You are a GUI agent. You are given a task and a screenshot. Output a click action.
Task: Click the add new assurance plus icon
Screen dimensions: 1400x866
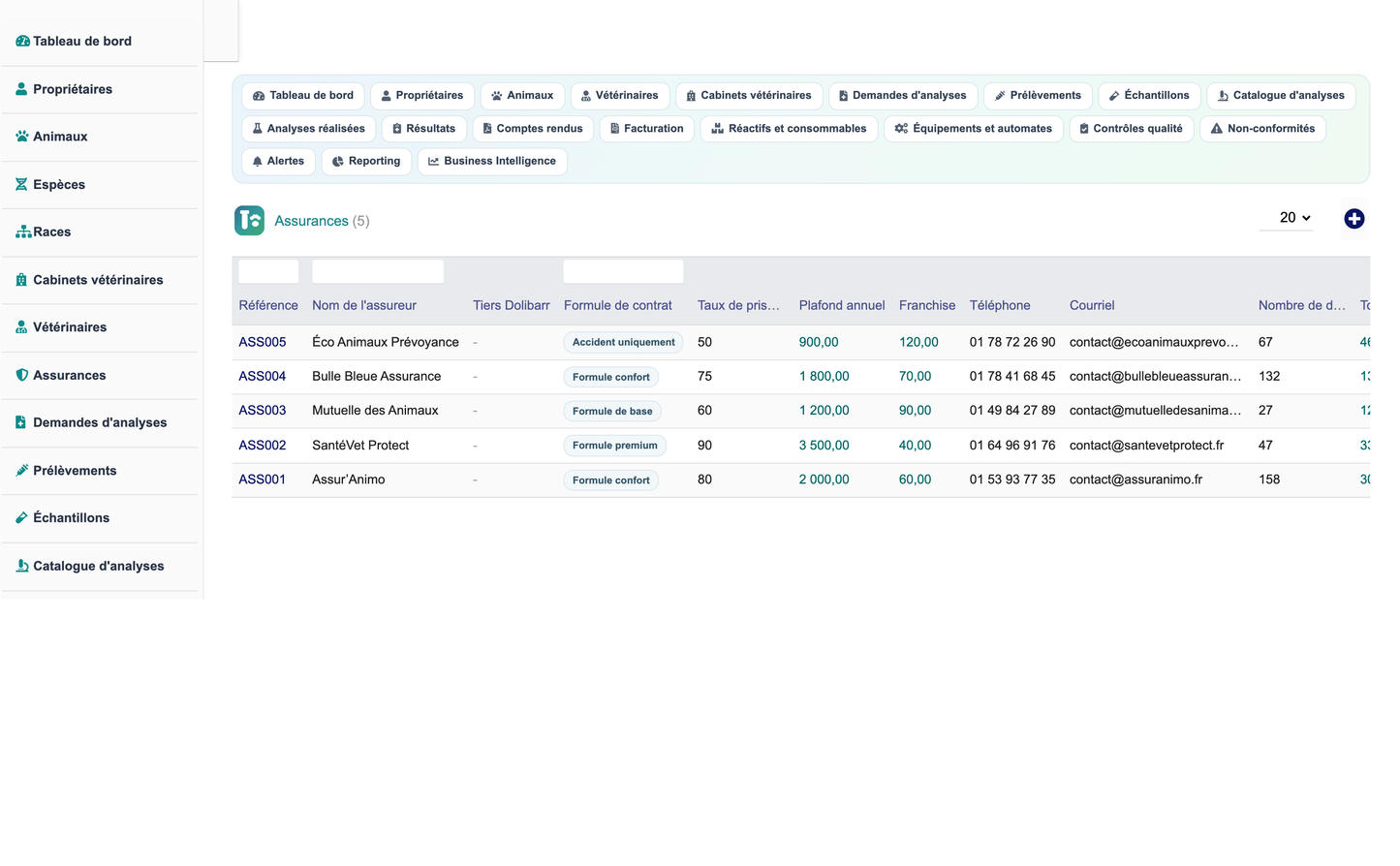pos(1354,219)
